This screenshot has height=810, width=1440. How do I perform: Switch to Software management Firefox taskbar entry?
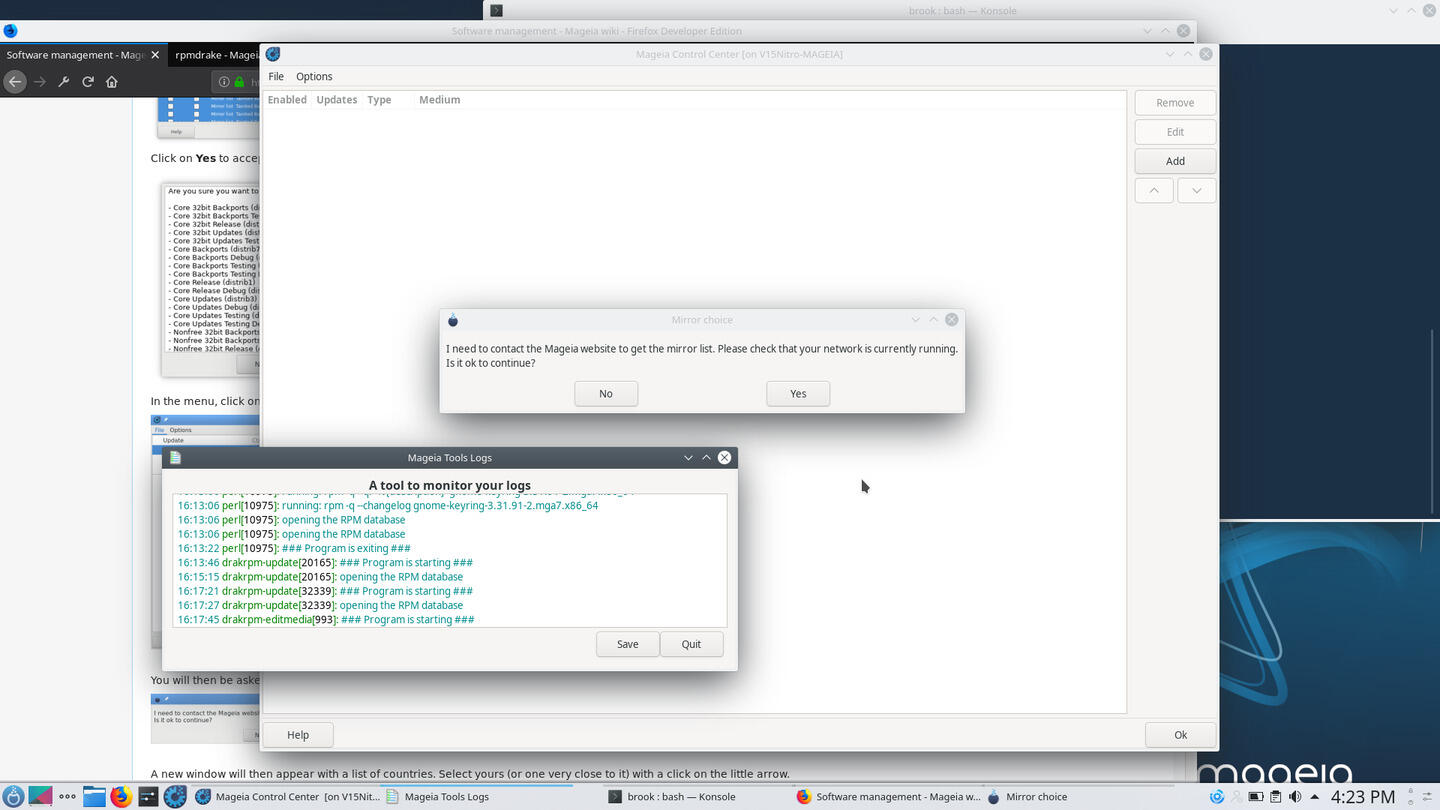(x=888, y=797)
